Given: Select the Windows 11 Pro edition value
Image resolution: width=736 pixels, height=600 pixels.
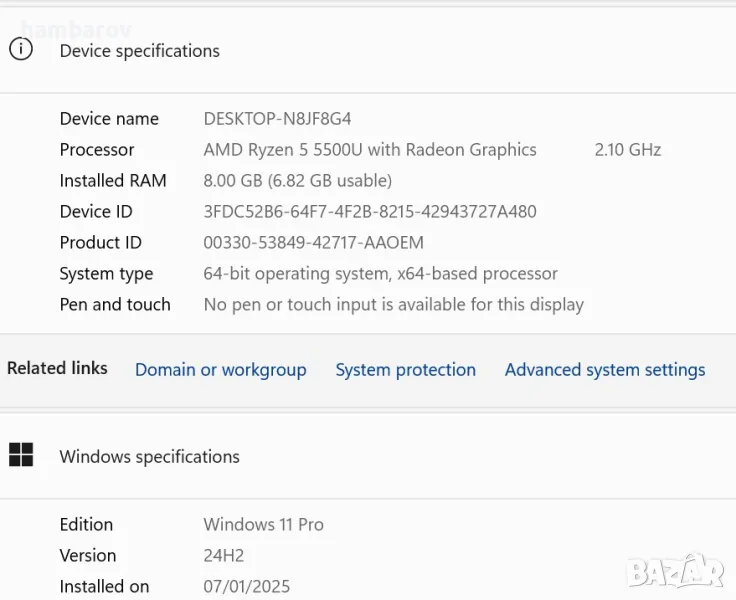Looking at the screenshot, I should tap(263, 525).
